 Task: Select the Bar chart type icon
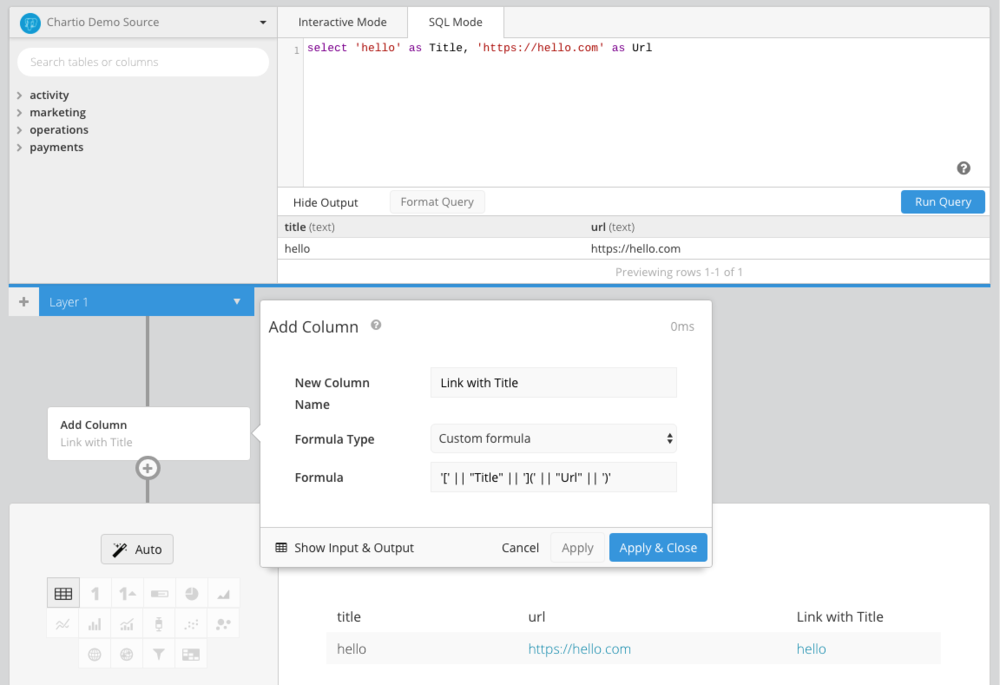tap(95, 624)
